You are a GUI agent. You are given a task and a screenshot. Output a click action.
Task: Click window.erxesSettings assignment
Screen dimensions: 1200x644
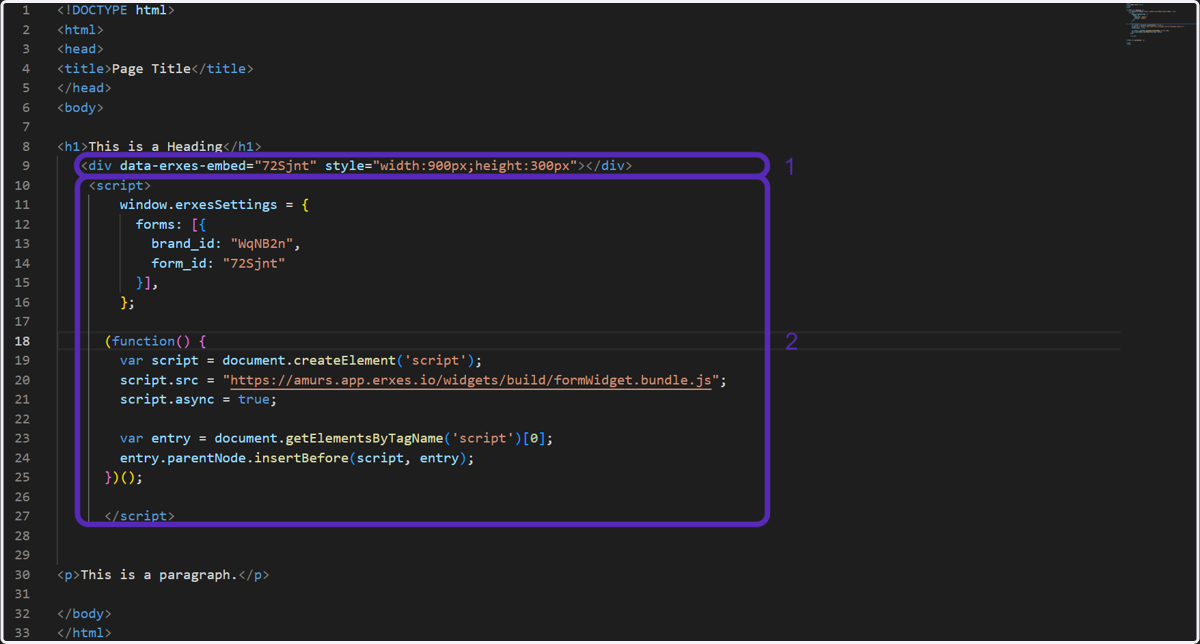pos(214,204)
